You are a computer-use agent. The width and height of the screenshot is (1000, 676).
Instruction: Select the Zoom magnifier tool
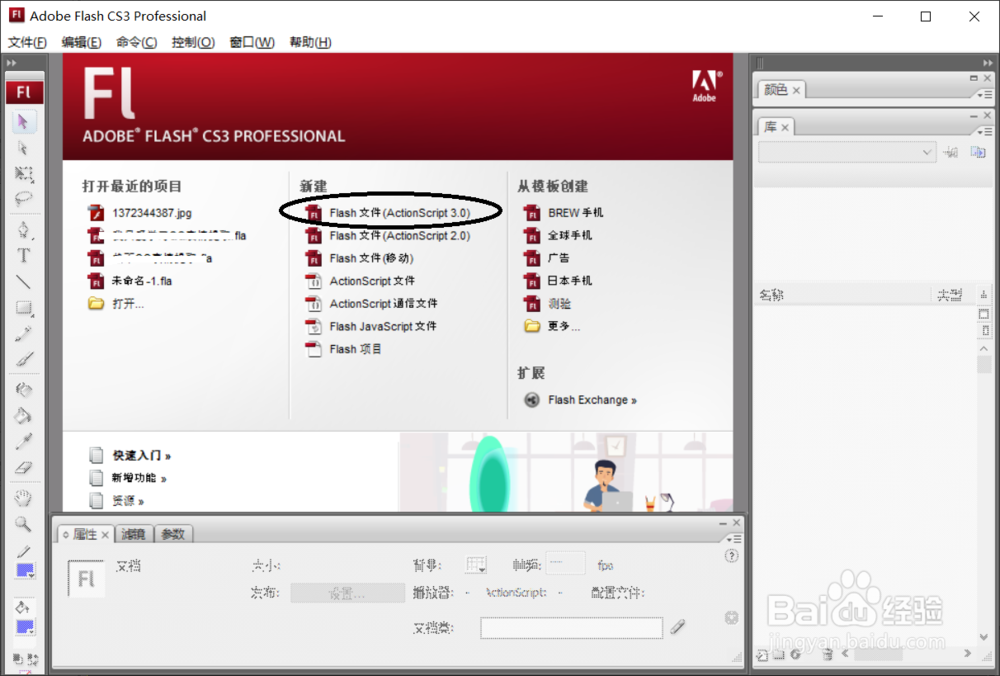[24, 524]
